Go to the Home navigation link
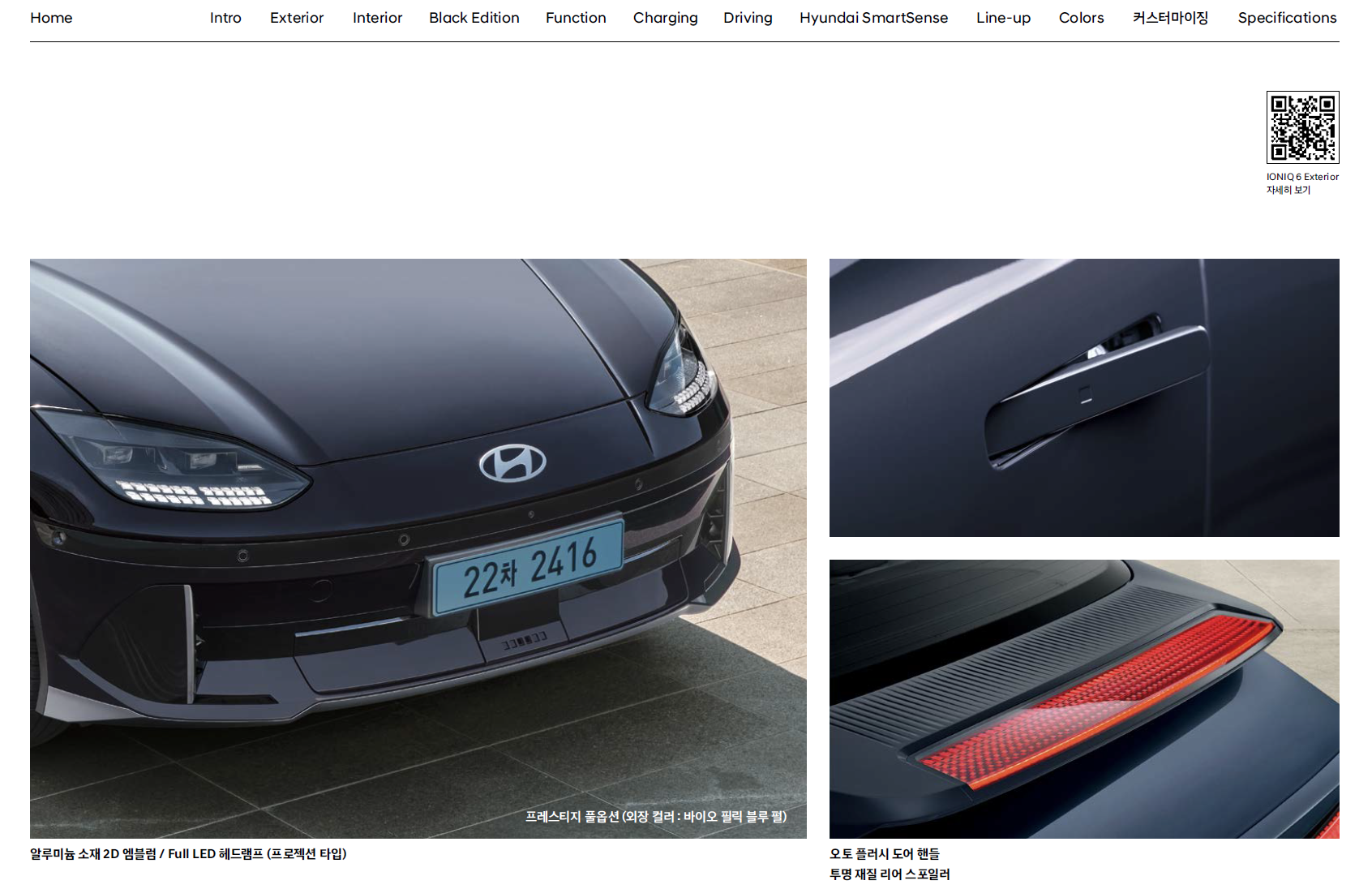Image resolution: width=1372 pixels, height=889 pixels. click(51, 18)
